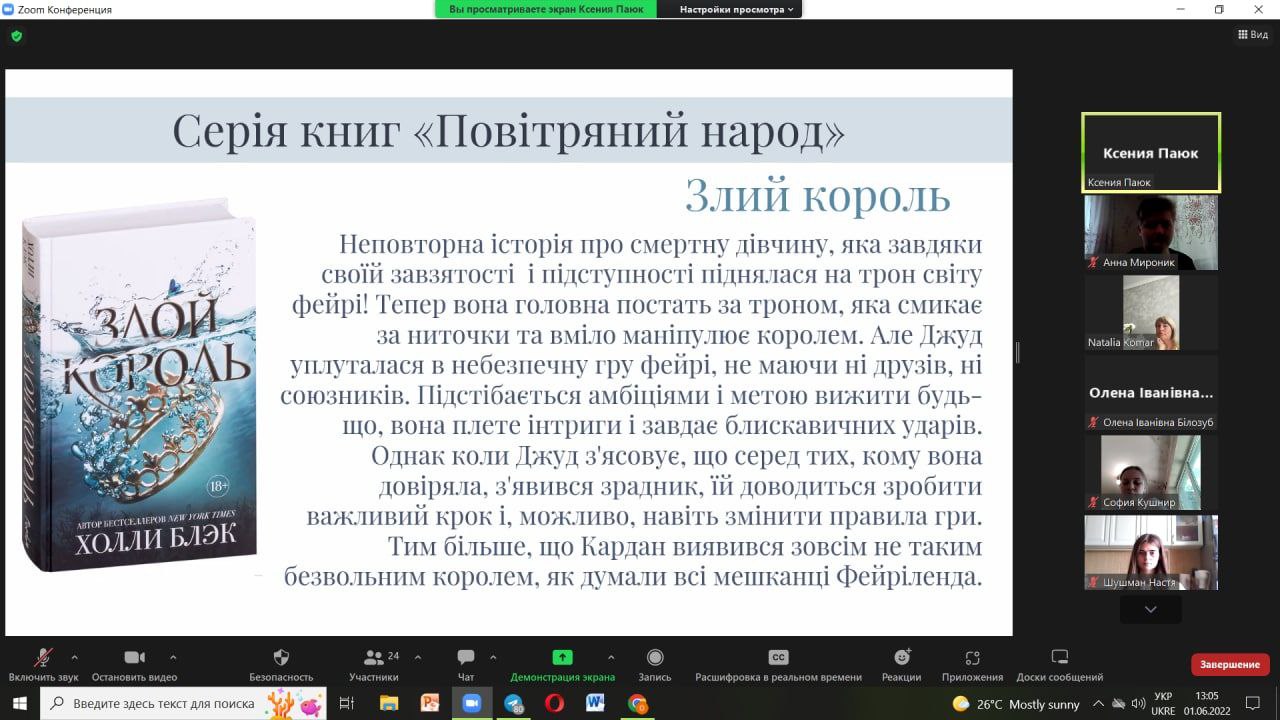Open Task View on the taskbar
1280x720 pixels.
point(347,703)
